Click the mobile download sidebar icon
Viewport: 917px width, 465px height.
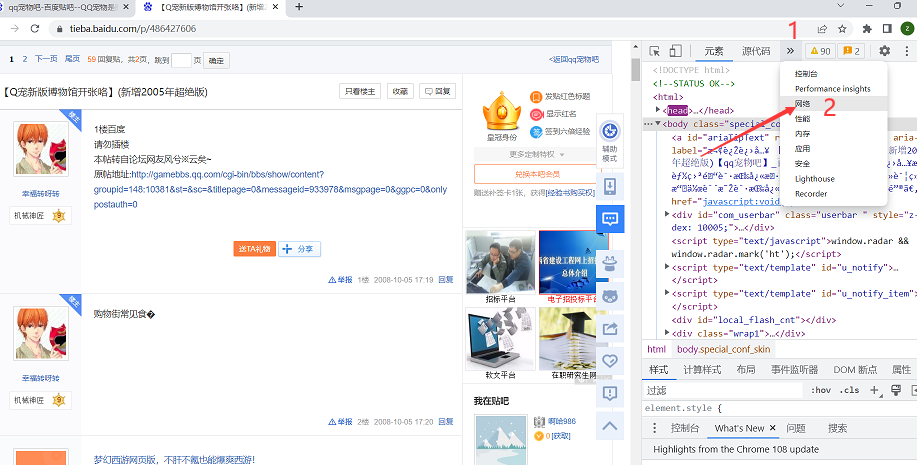tap(609, 187)
